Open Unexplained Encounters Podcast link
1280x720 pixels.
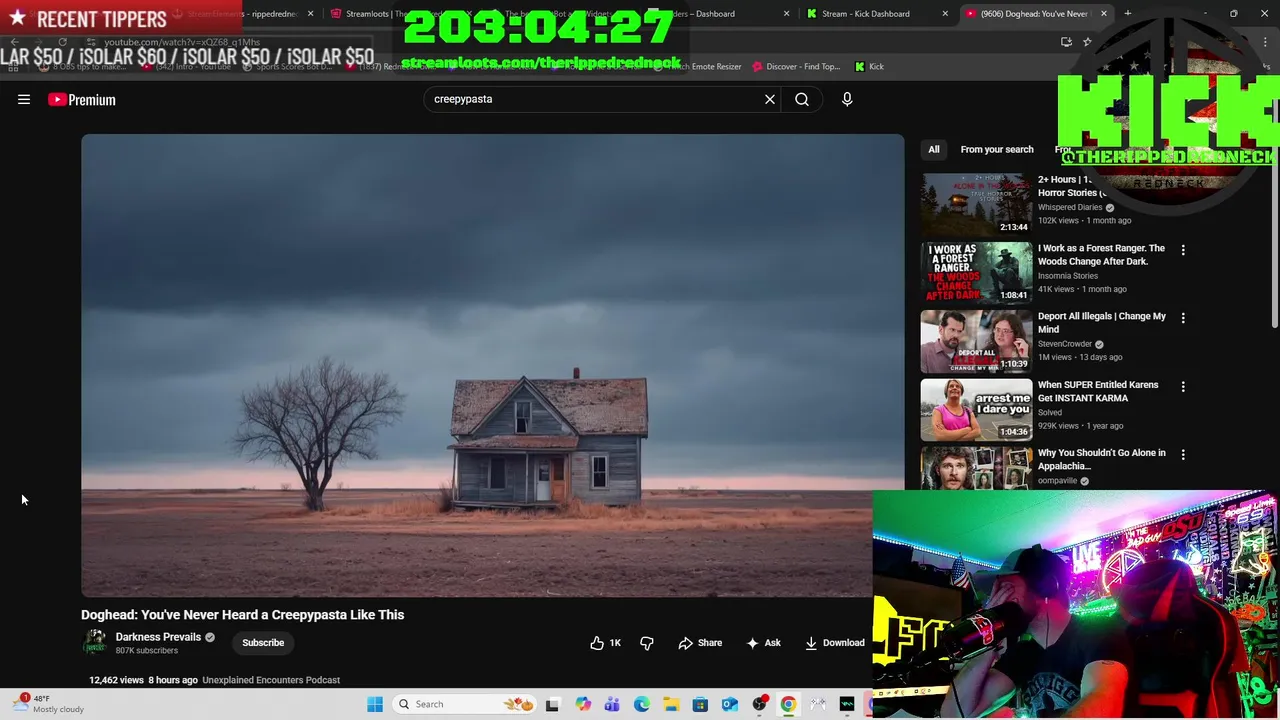[x=271, y=680]
